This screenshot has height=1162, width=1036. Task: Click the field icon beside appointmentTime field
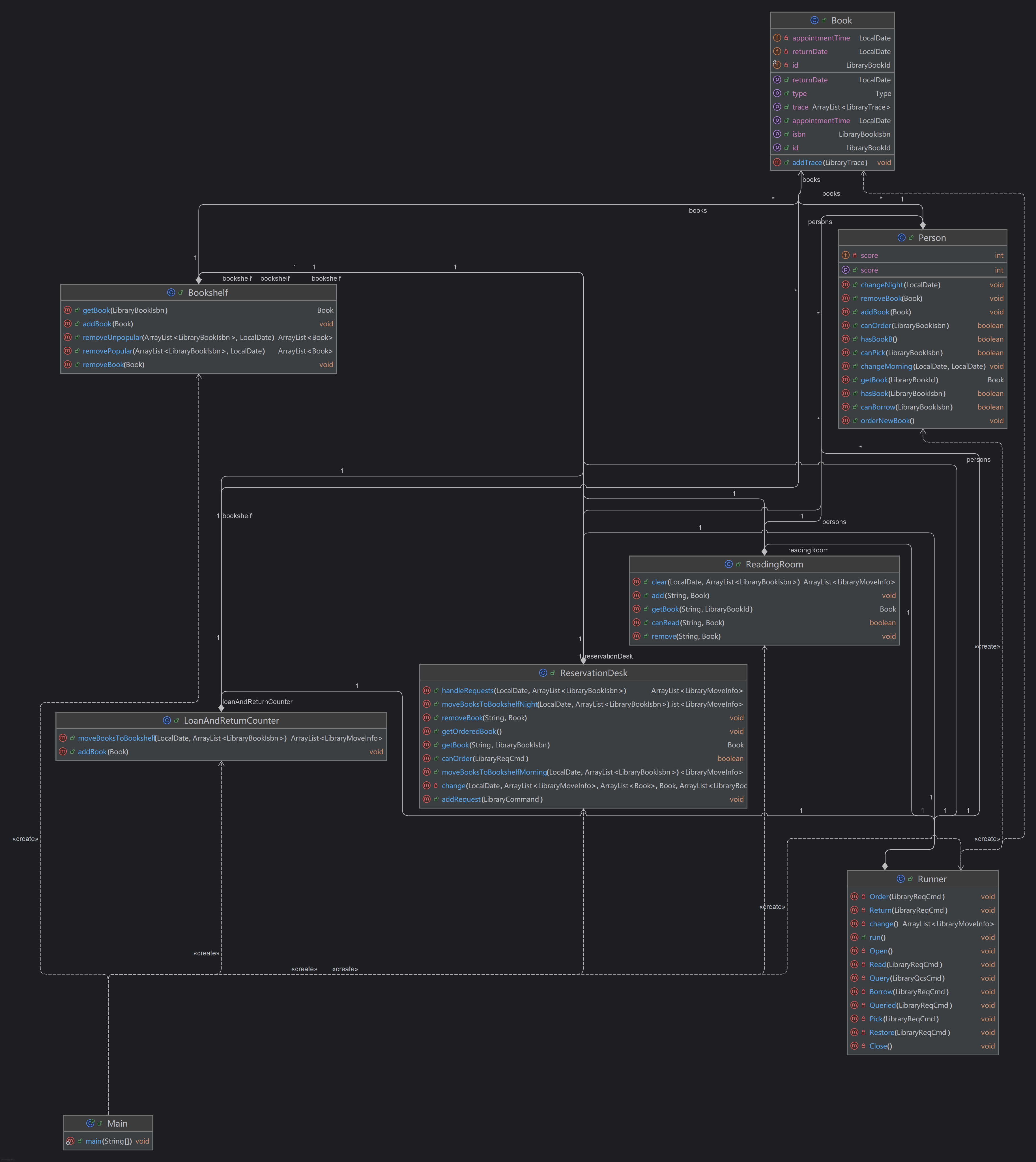point(777,38)
